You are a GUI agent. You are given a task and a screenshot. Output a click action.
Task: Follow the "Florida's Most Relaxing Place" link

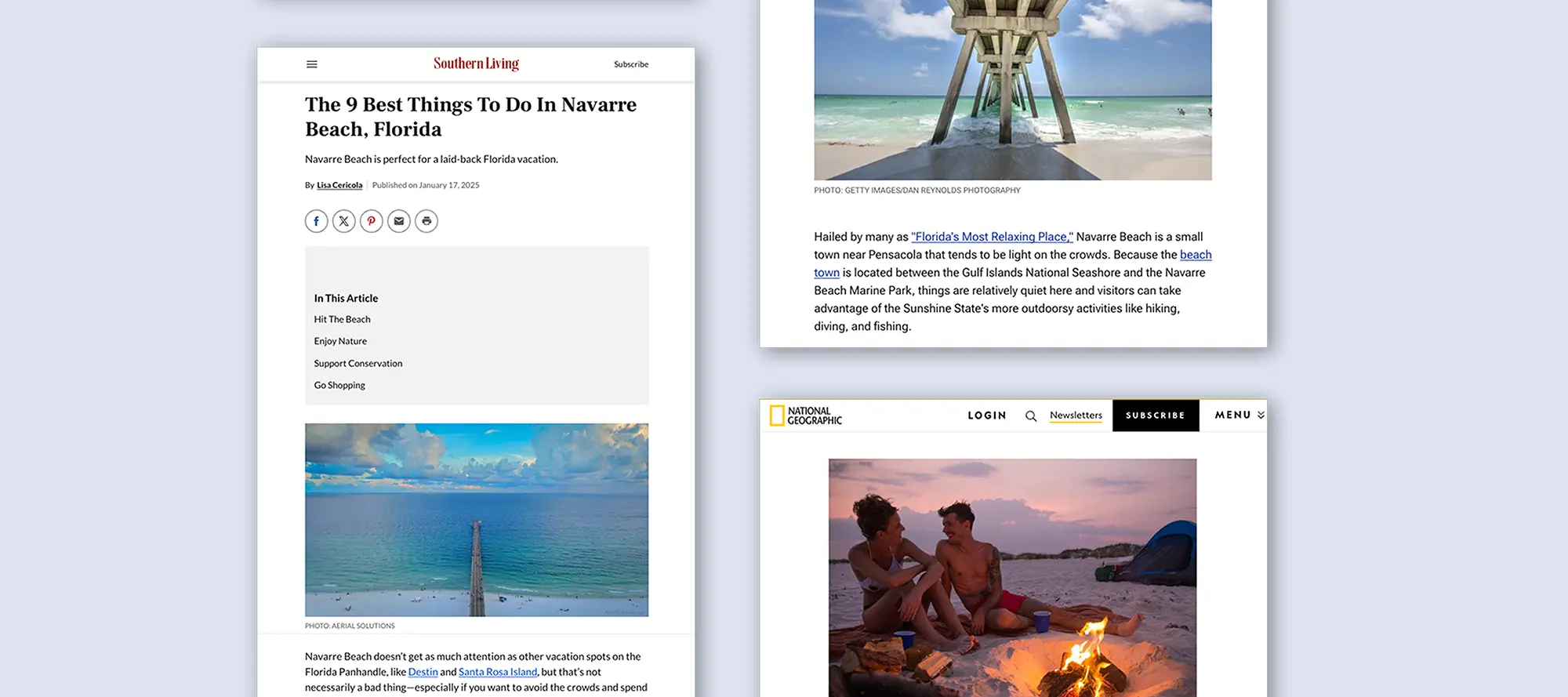(992, 237)
